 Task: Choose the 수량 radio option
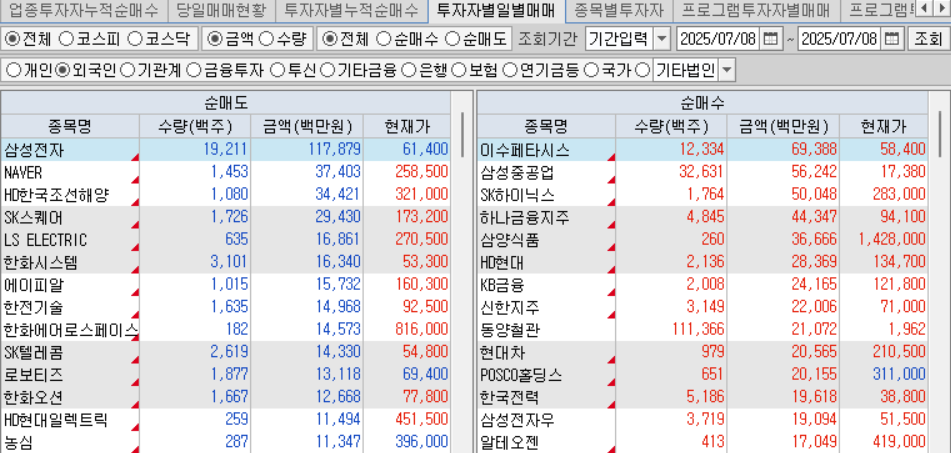[x=266, y=39]
